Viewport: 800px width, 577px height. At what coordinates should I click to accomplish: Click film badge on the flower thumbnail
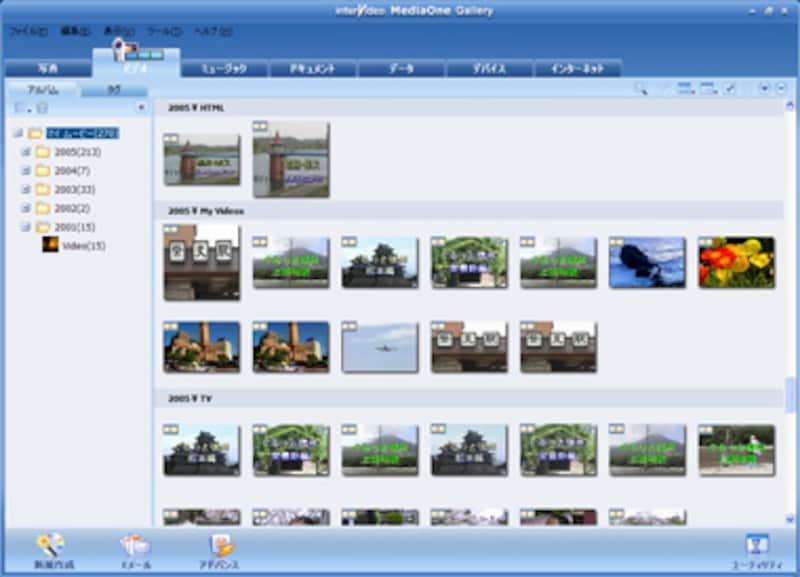pos(706,242)
